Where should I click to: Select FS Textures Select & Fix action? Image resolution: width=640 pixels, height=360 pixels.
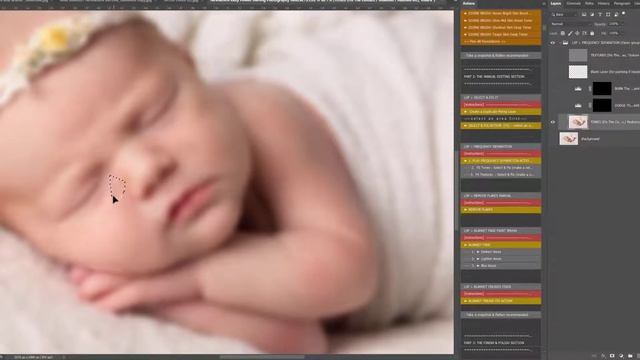coord(501,175)
